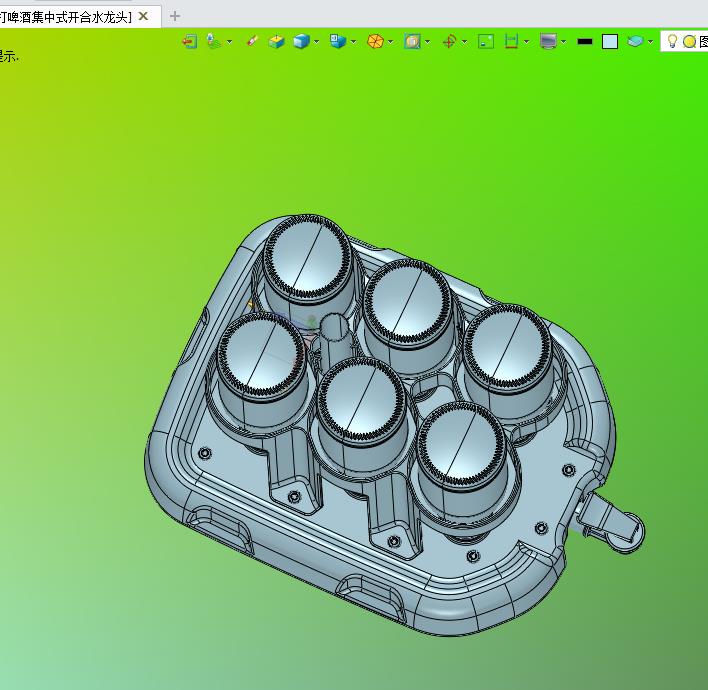
Task: Click the black line color swatch
Action: (585, 42)
